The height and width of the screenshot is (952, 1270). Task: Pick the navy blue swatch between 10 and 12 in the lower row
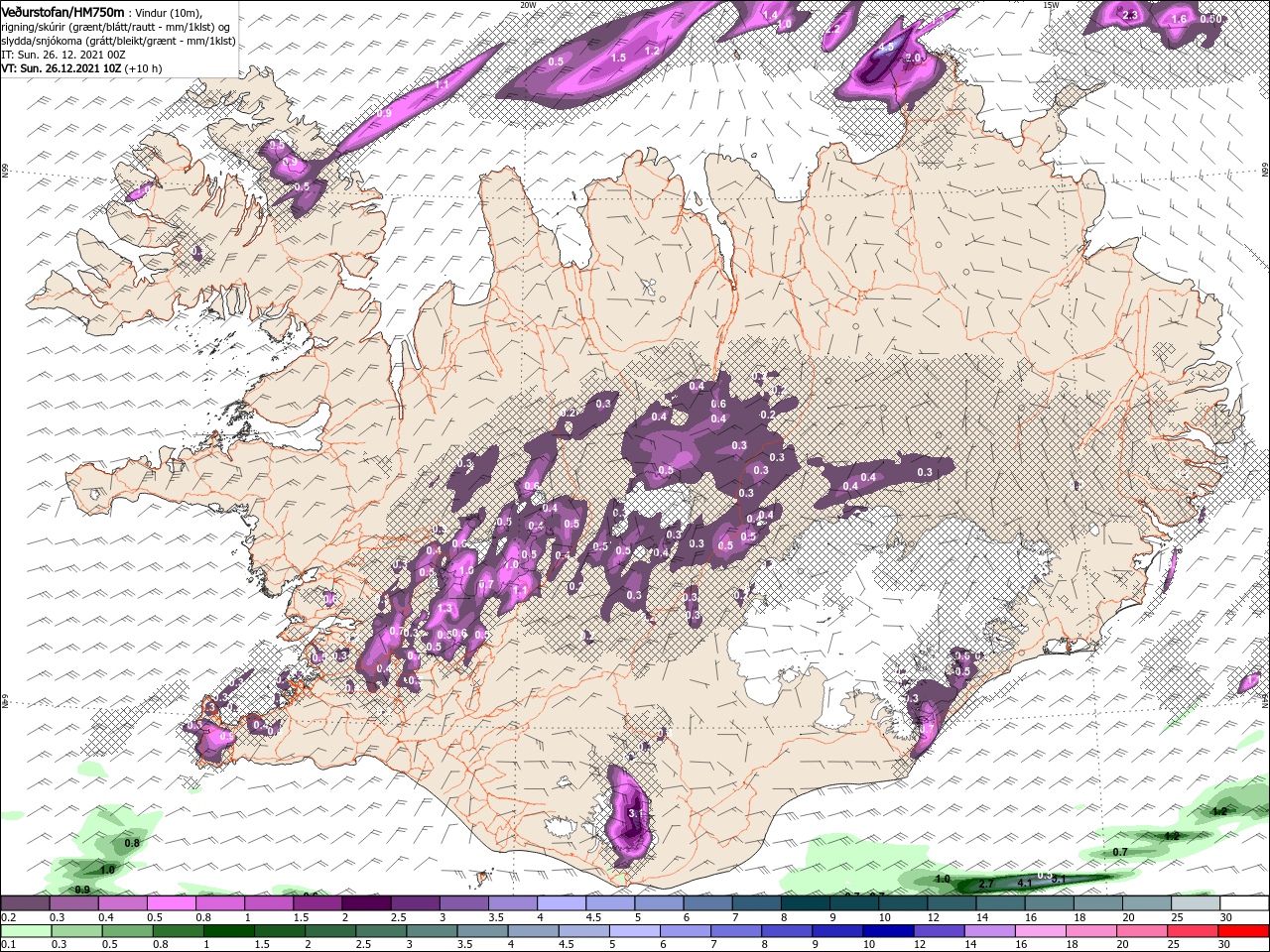(887, 931)
